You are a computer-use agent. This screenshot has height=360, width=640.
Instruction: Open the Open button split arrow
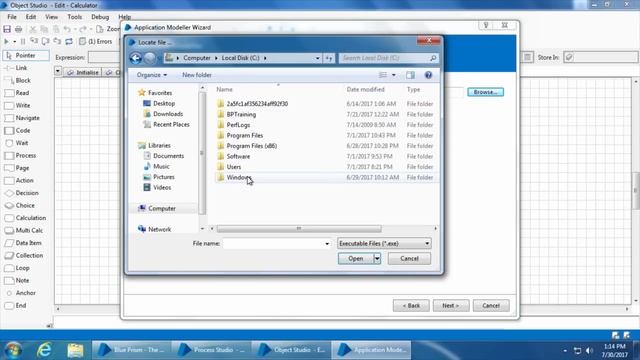tap(377, 258)
